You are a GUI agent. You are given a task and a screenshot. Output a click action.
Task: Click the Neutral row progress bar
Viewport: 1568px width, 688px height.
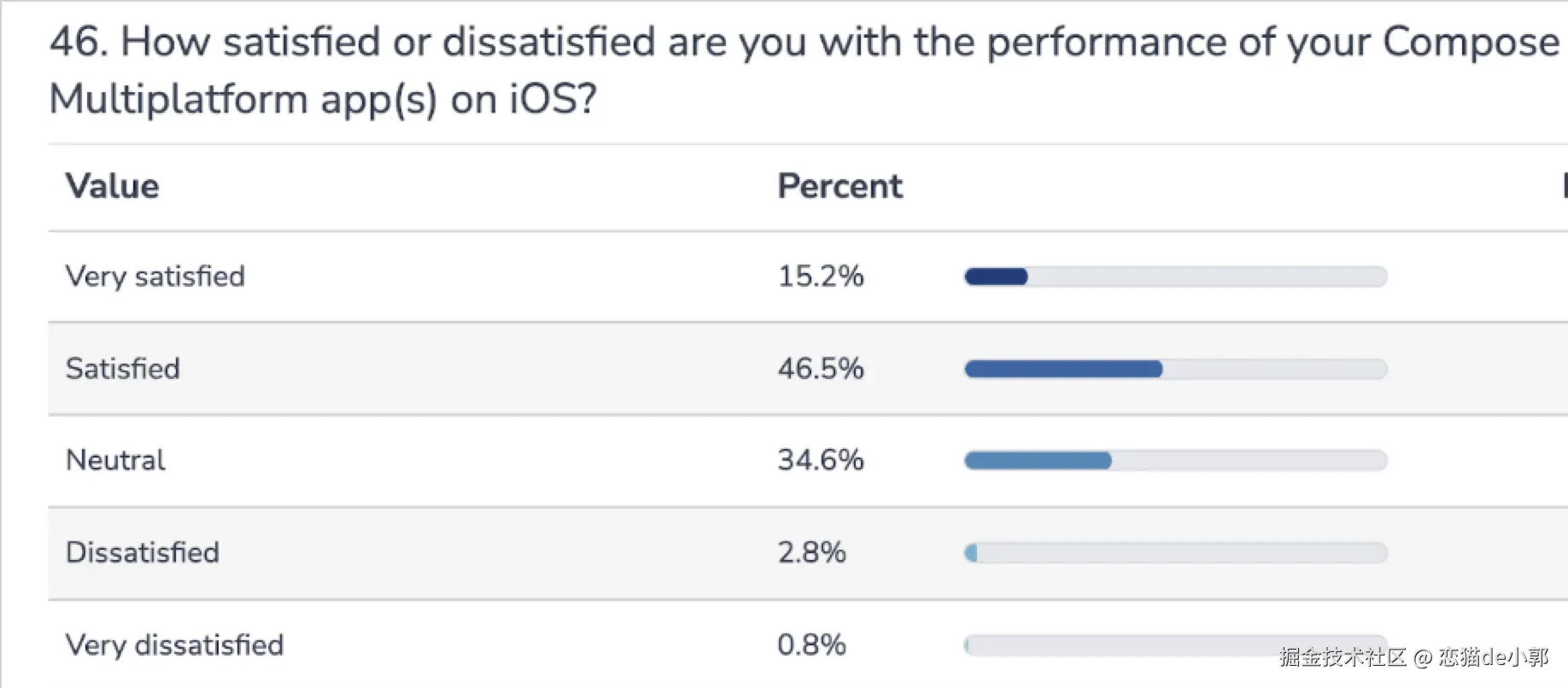tap(1175, 461)
